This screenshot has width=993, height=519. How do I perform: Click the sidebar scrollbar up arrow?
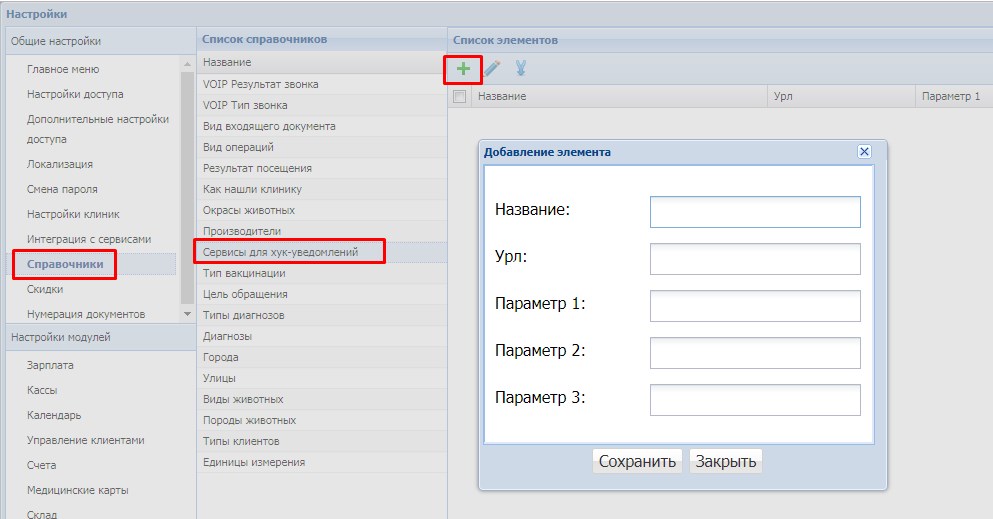click(x=187, y=64)
